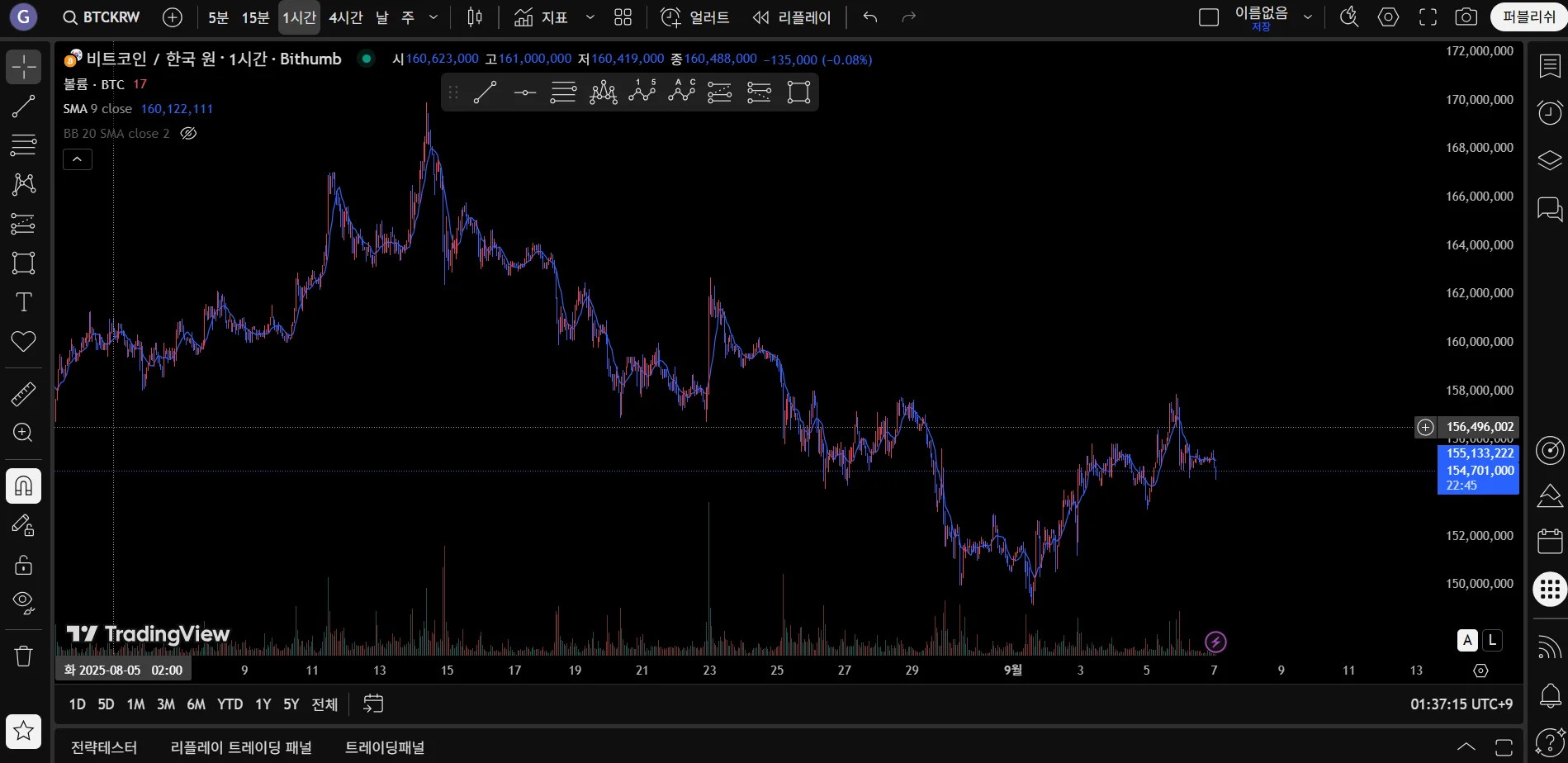1568x763 pixels.
Task: Take a chart snapshot with camera icon
Action: (1466, 17)
